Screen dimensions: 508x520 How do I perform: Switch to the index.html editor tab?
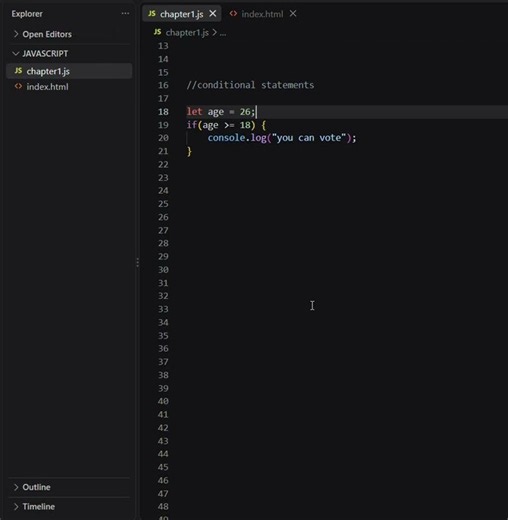[262, 14]
